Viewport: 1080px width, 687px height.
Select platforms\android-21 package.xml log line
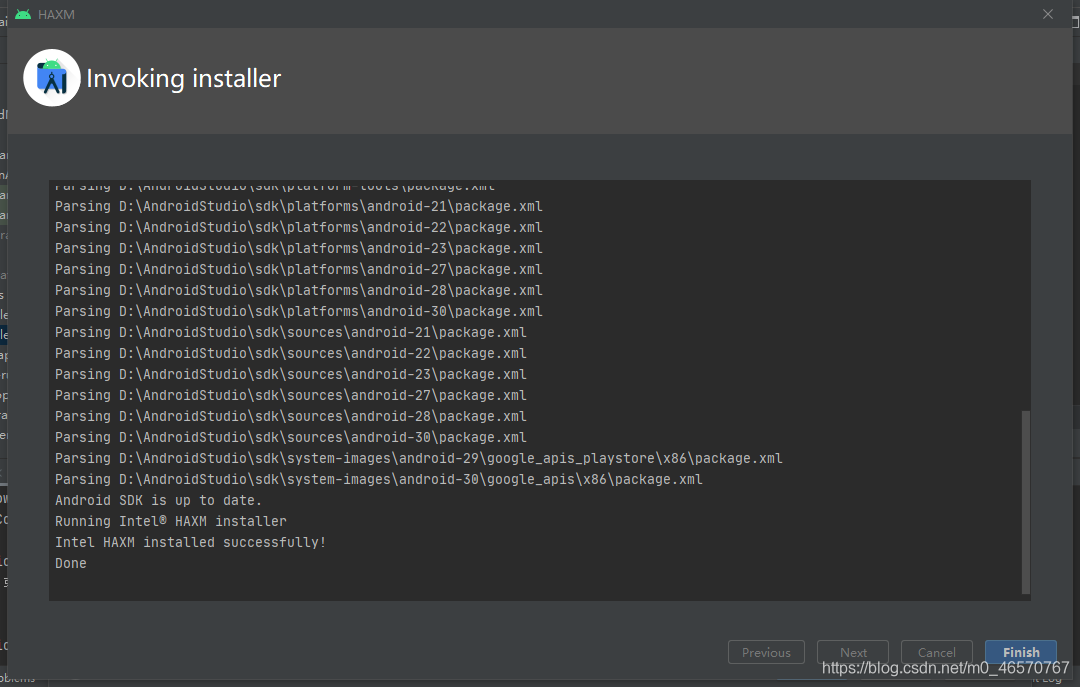tap(299, 206)
